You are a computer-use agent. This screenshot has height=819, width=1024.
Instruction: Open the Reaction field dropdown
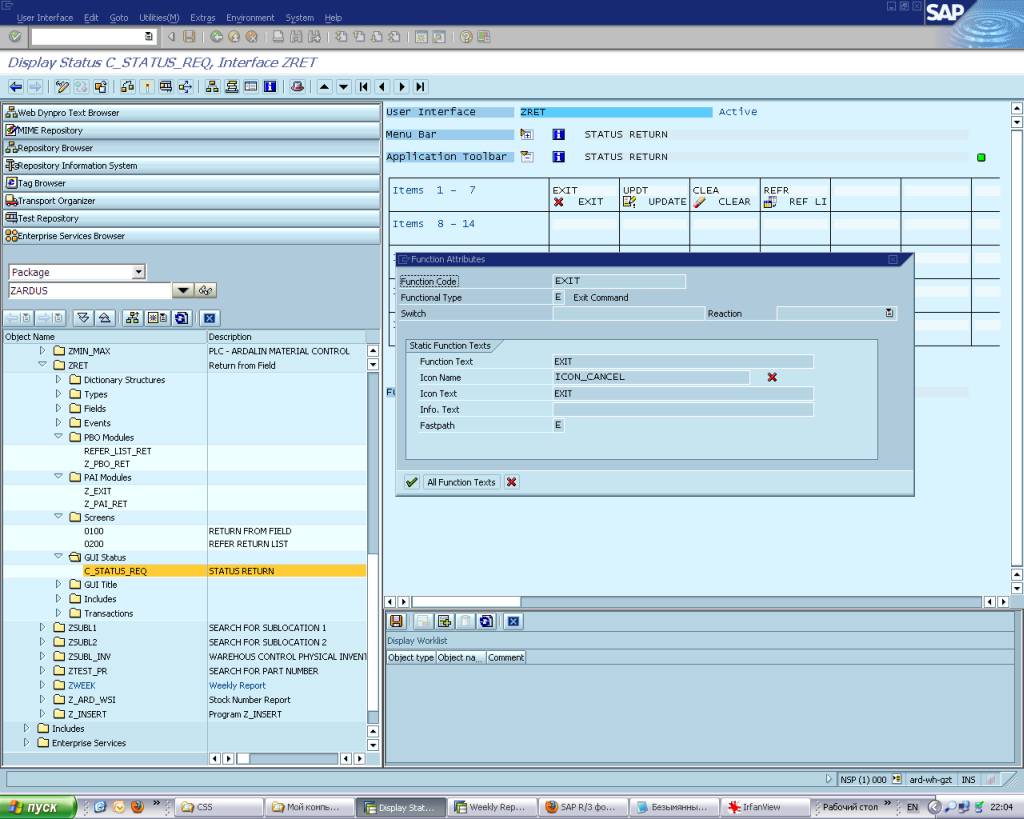[889, 313]
